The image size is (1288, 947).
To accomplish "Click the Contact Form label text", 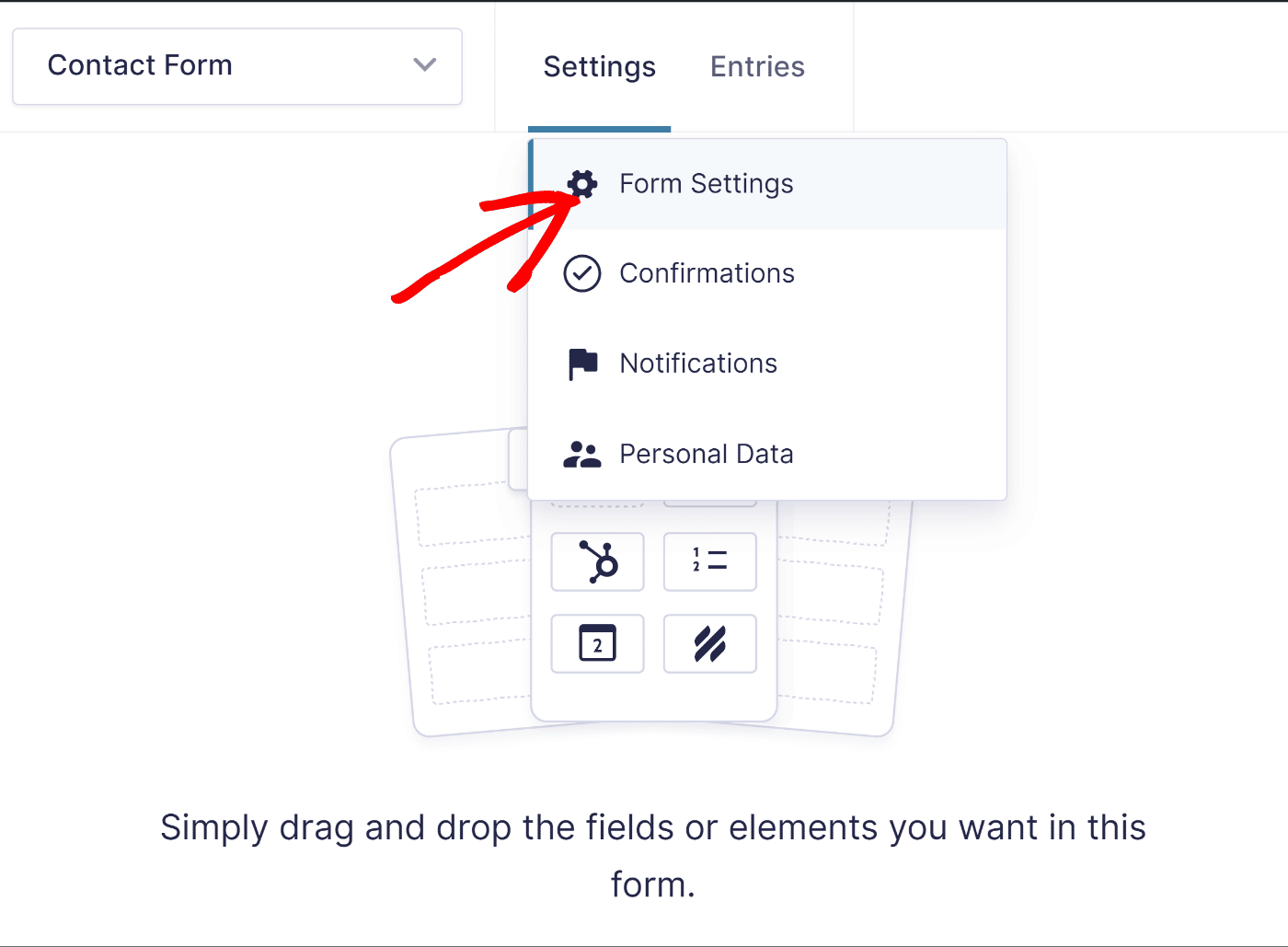I will click(140, 64).
